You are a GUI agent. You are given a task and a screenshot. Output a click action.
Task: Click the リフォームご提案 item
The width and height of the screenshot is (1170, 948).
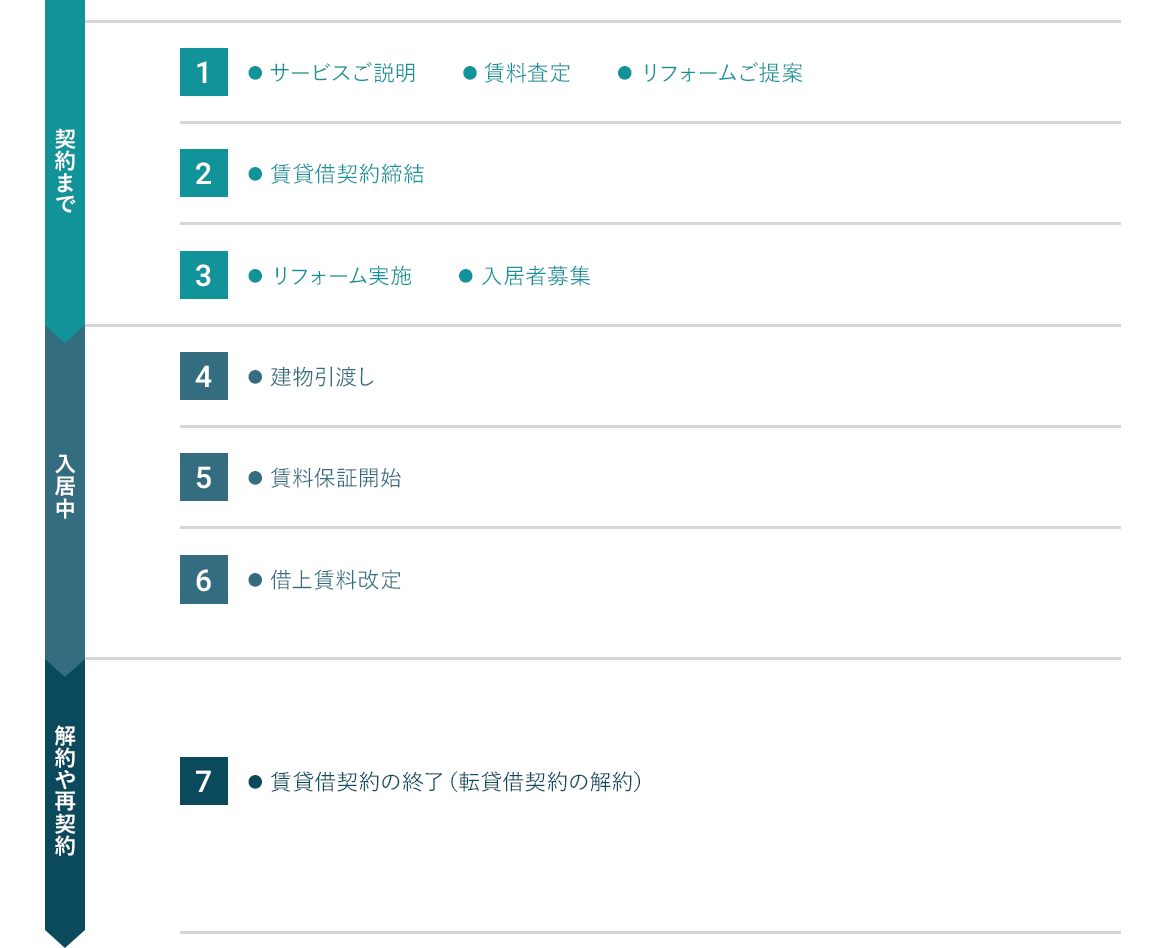point(721,73)
